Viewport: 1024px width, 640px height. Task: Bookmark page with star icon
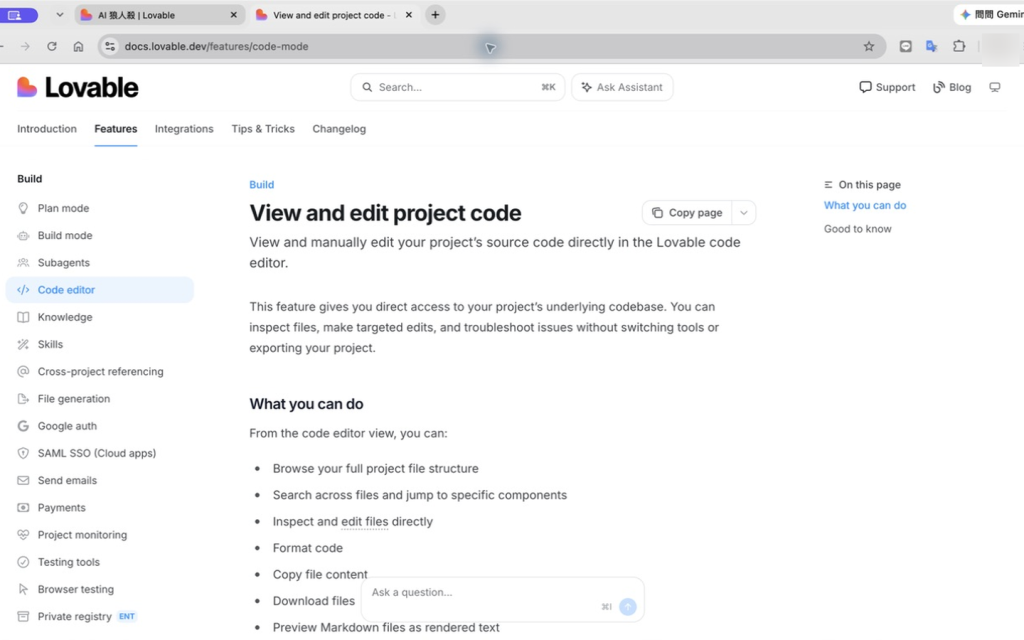[x=869, y=46]
